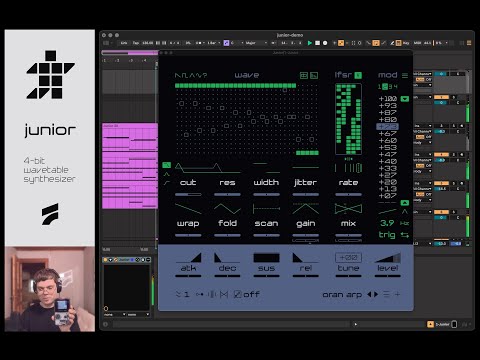Click the scan slider bar
This screenshot has width=480, height=360.
pos(266,235)
